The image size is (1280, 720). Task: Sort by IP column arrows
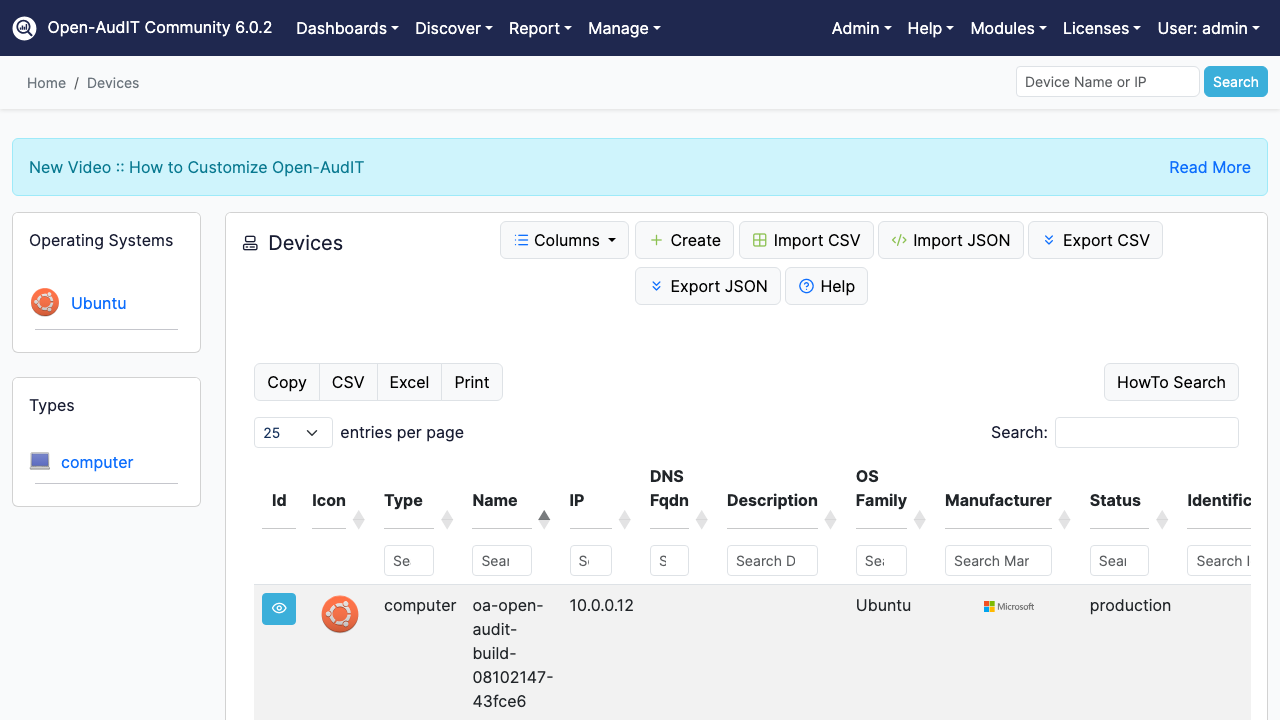tap(624, 520)
